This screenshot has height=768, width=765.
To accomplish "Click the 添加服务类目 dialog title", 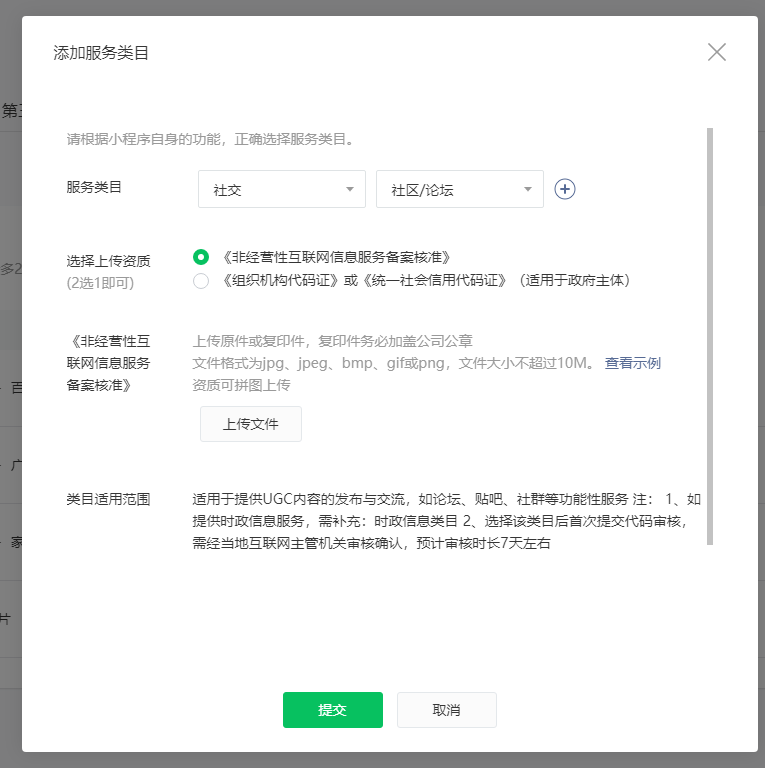I will [x=101, y=53].
